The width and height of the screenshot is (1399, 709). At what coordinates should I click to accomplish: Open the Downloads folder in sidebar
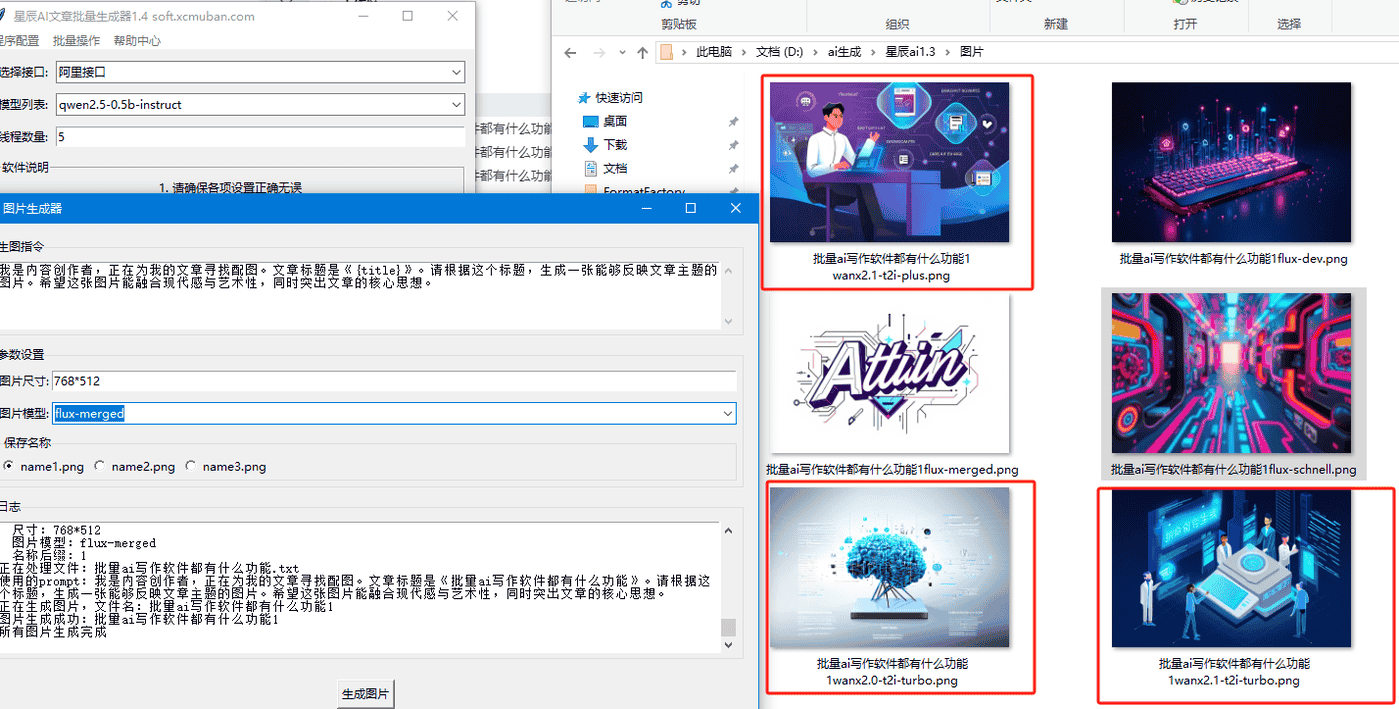[x=591, y=145]
